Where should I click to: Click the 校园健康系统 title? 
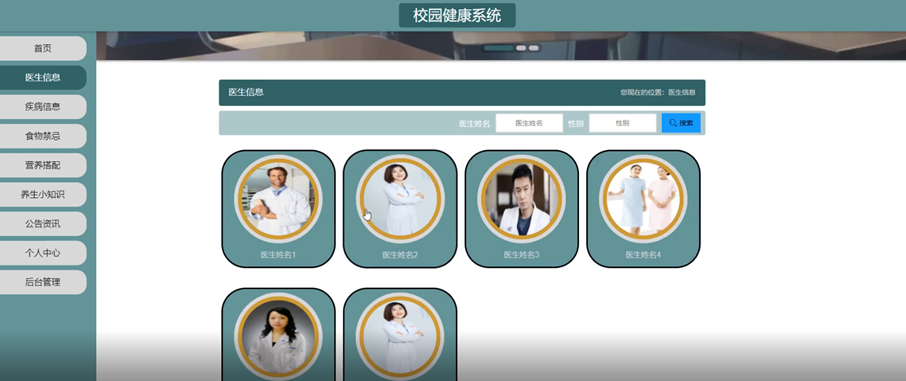457,16
